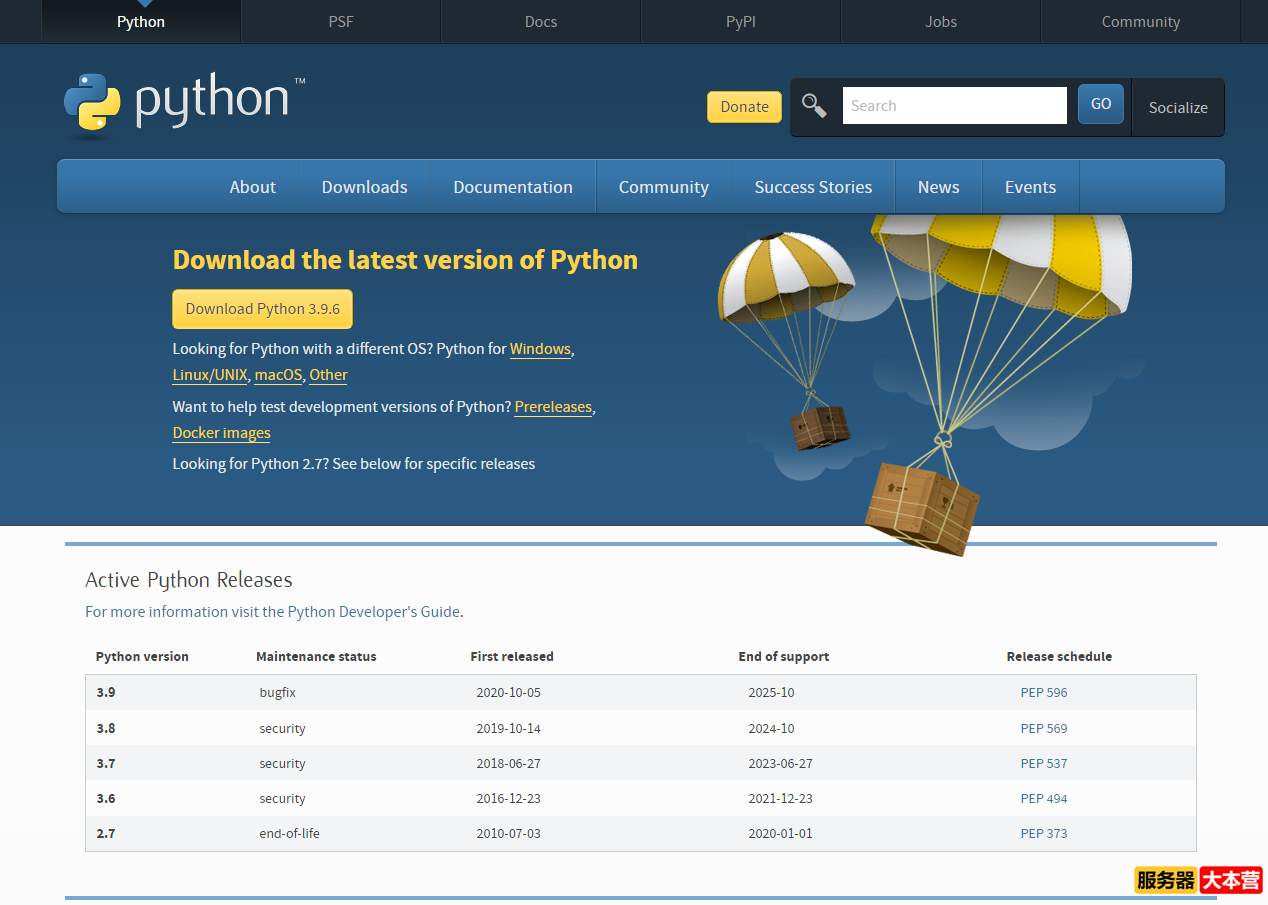Viewport: 1268px width, 905px height.
Task: Open the Docker images link
Action: pyautogui.click(x=222, y=433)
